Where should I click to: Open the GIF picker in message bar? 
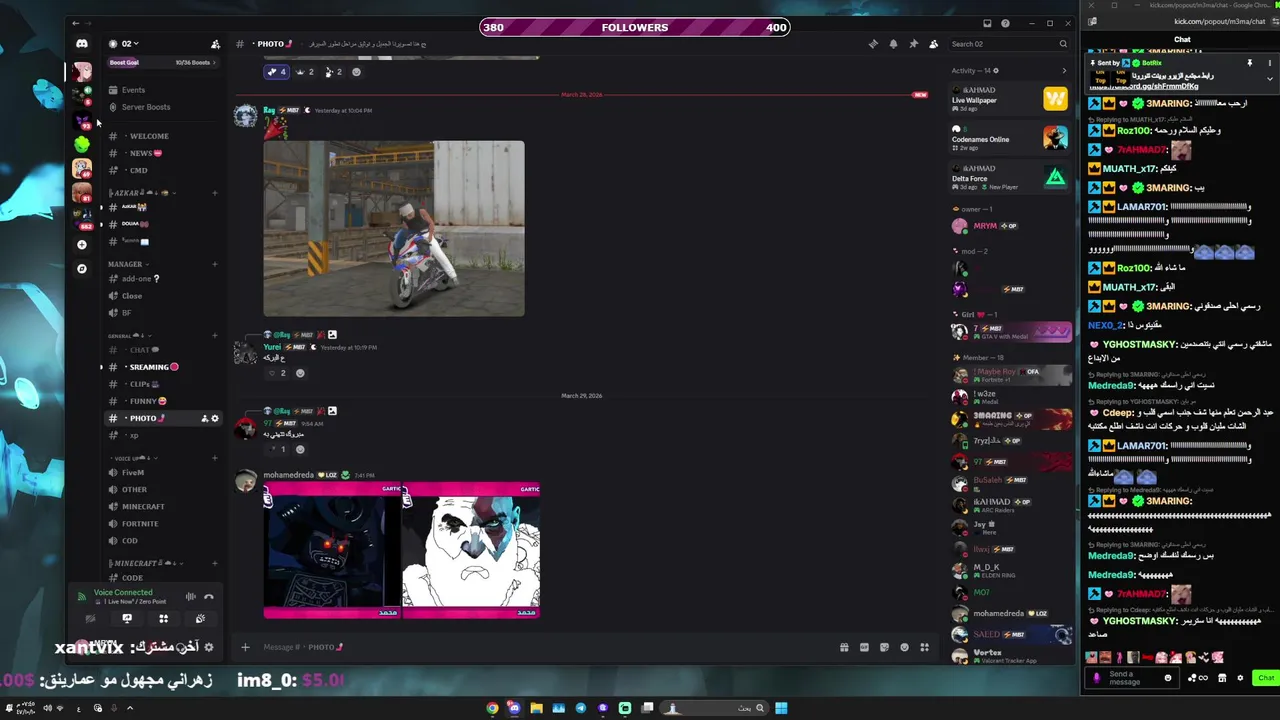864,647
